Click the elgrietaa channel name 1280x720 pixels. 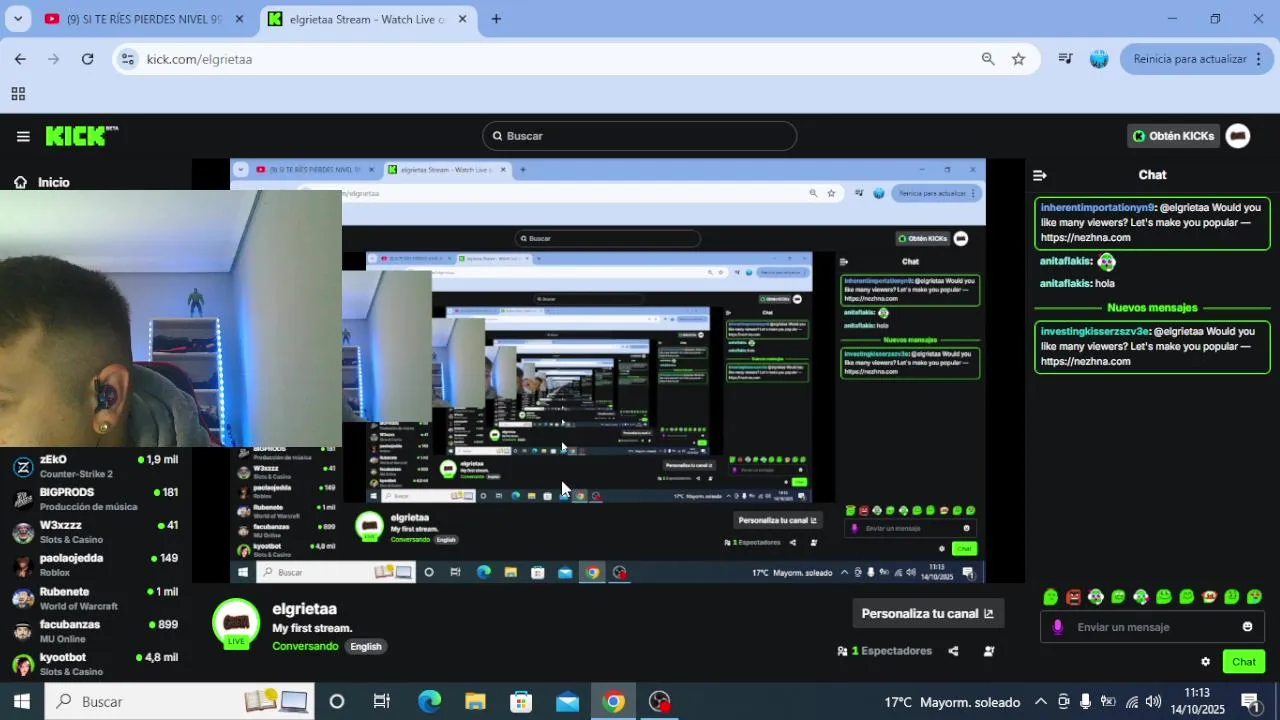point(304,609)
